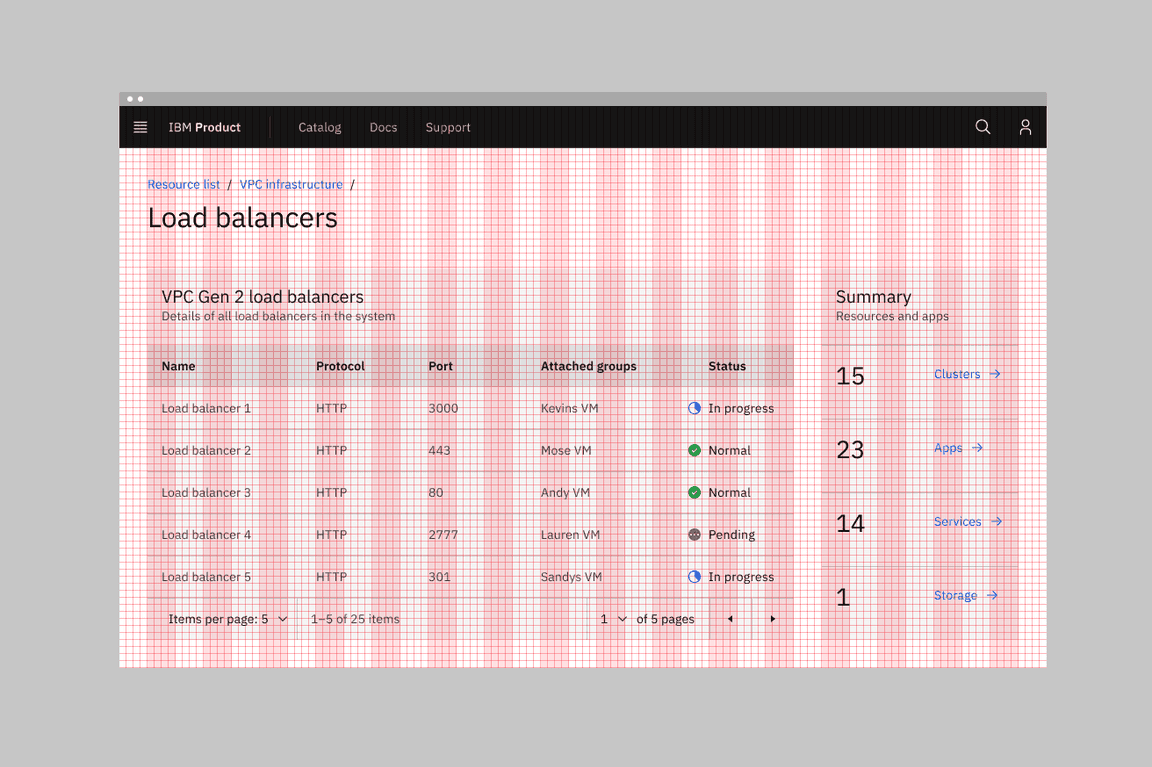The height and width of the screenshot is (767, 1152).
Task: Click the Pending status icon for Load balancer 4
Action: pyautogui.click(x=694, y=534)
